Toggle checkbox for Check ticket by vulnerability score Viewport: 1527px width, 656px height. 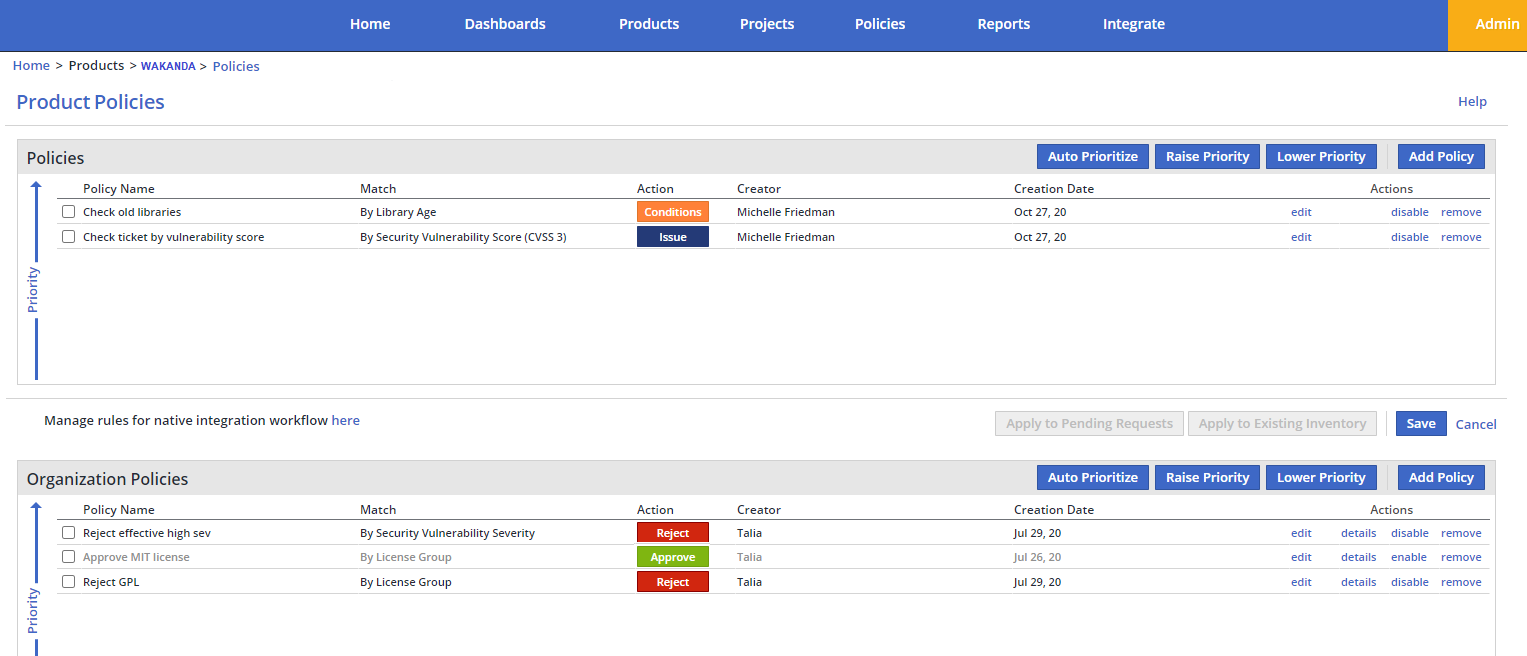69,237
